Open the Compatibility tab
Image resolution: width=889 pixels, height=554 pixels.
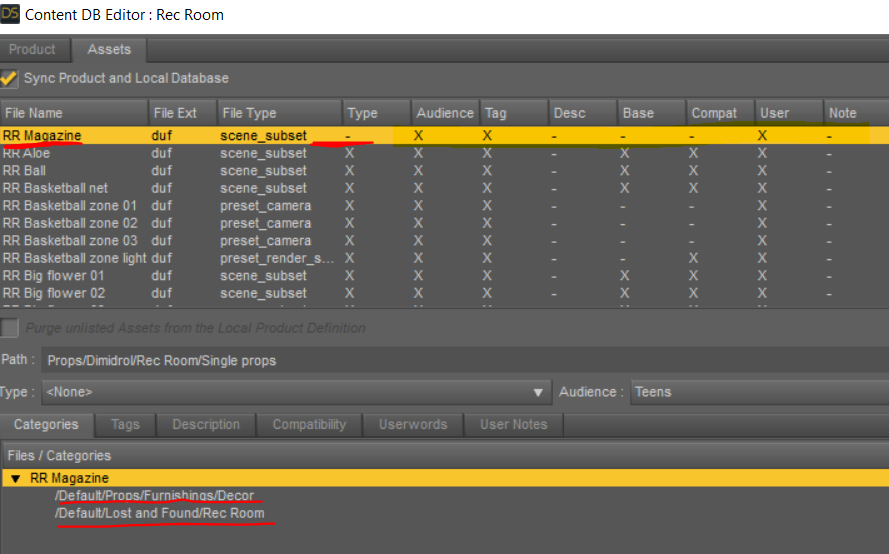click(x=309, y=424)
